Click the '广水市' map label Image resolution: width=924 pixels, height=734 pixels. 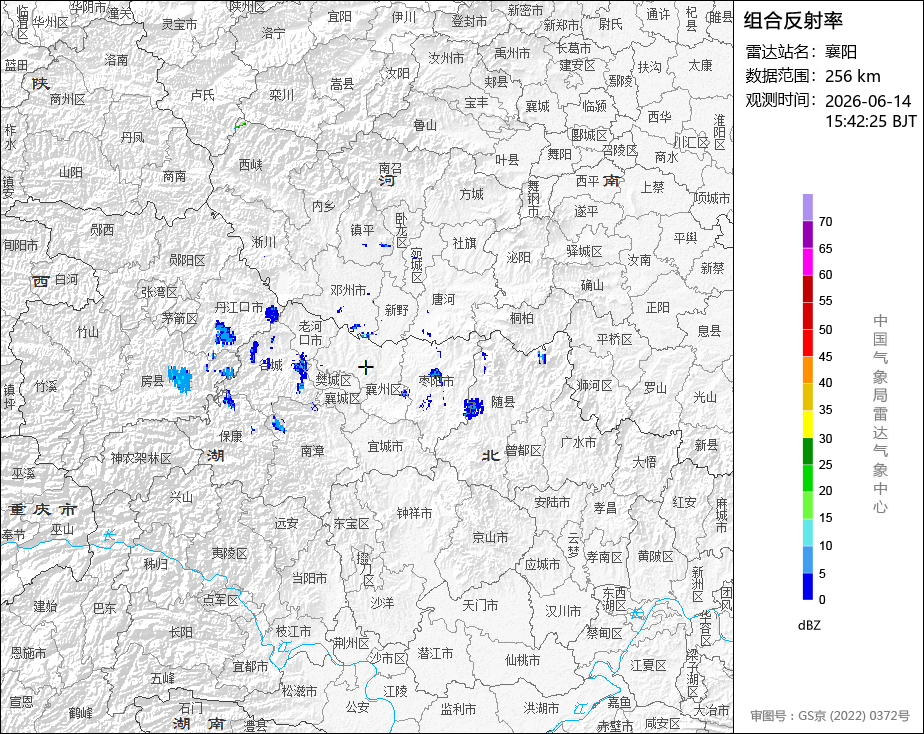[578, 442]
